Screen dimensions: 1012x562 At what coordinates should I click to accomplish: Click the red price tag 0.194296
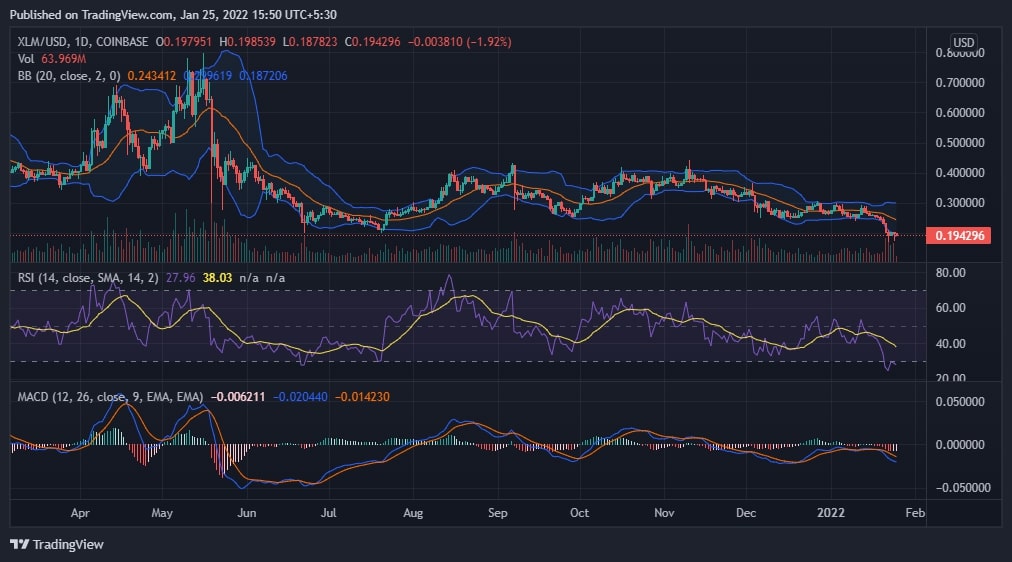click(958, 236)
